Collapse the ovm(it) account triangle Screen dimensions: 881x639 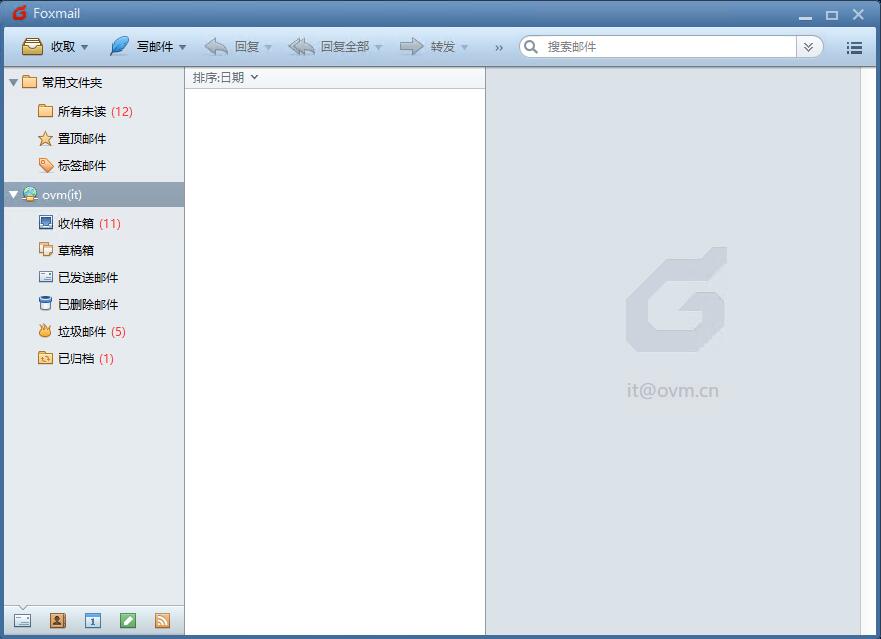13,194
